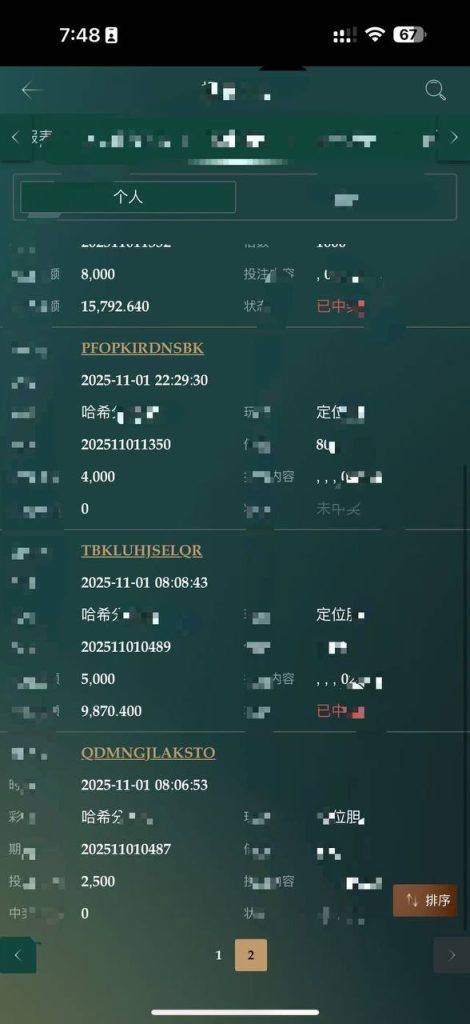Select the 个人 tab
The width and height of the screenshot is (470, 1024).
pos(128,197)
